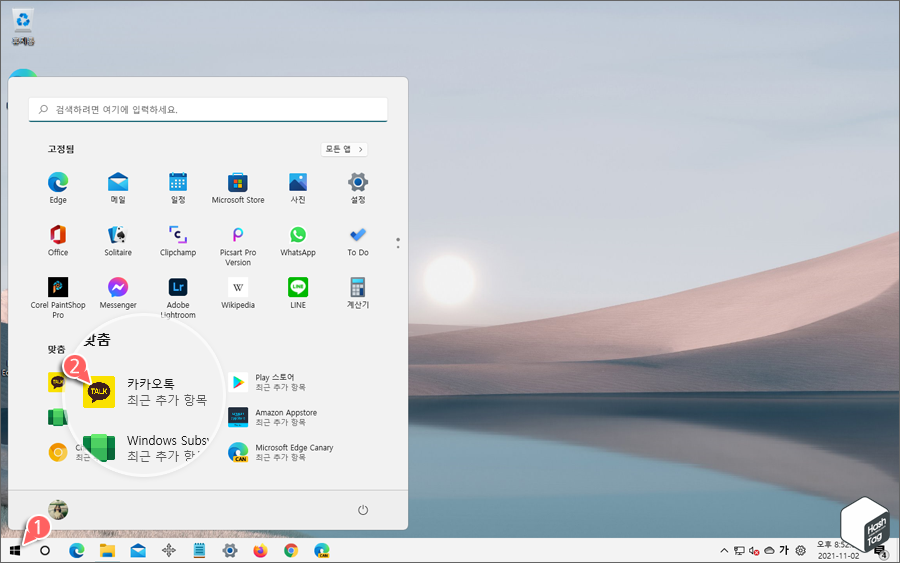Launch the LINE messenger app
Viewport: 900px width, 563px height.
[x=298, y=293]
